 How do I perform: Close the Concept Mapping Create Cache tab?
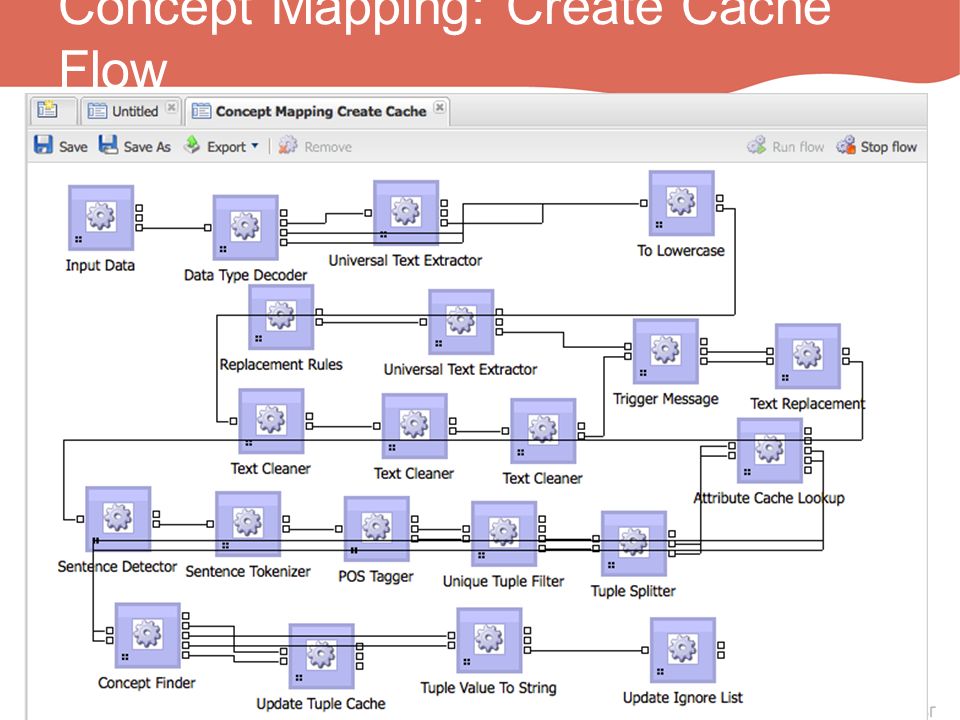(x=440, y=107)
